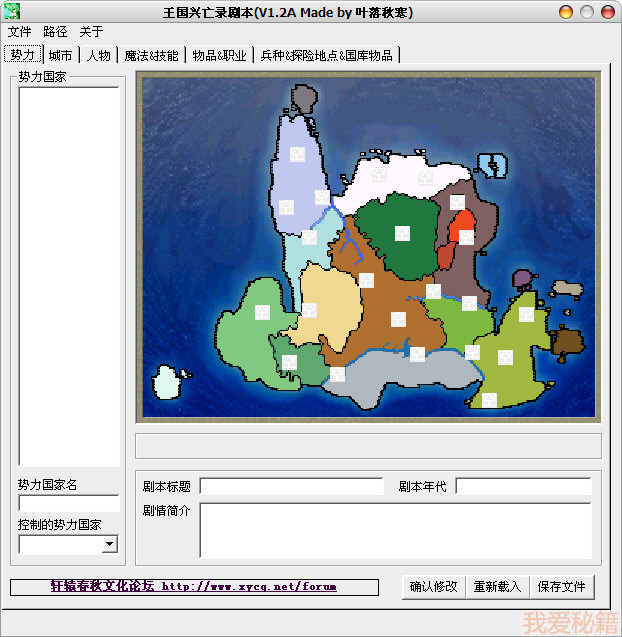The image size is (622, 637).
Task: Select the city marker in the light cyan territory
Action: point(309,237)
